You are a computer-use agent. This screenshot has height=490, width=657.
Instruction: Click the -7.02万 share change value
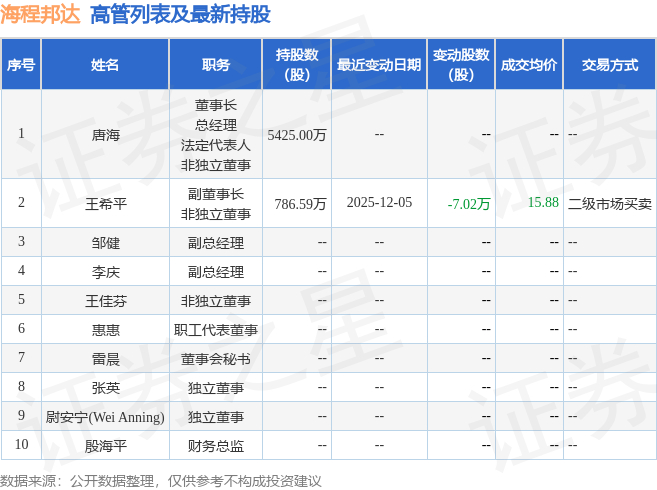tap(469, 204)
